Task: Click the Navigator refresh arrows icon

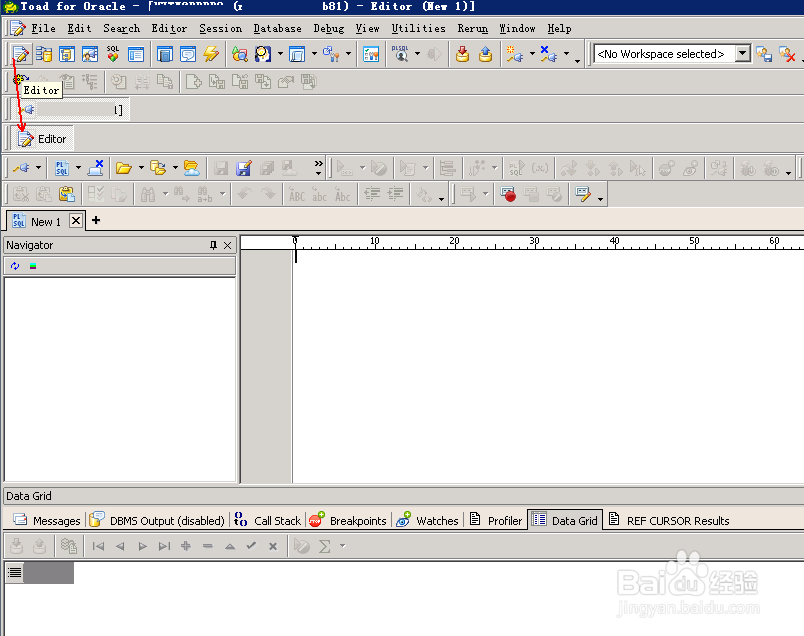Action: tap(15, 266)
